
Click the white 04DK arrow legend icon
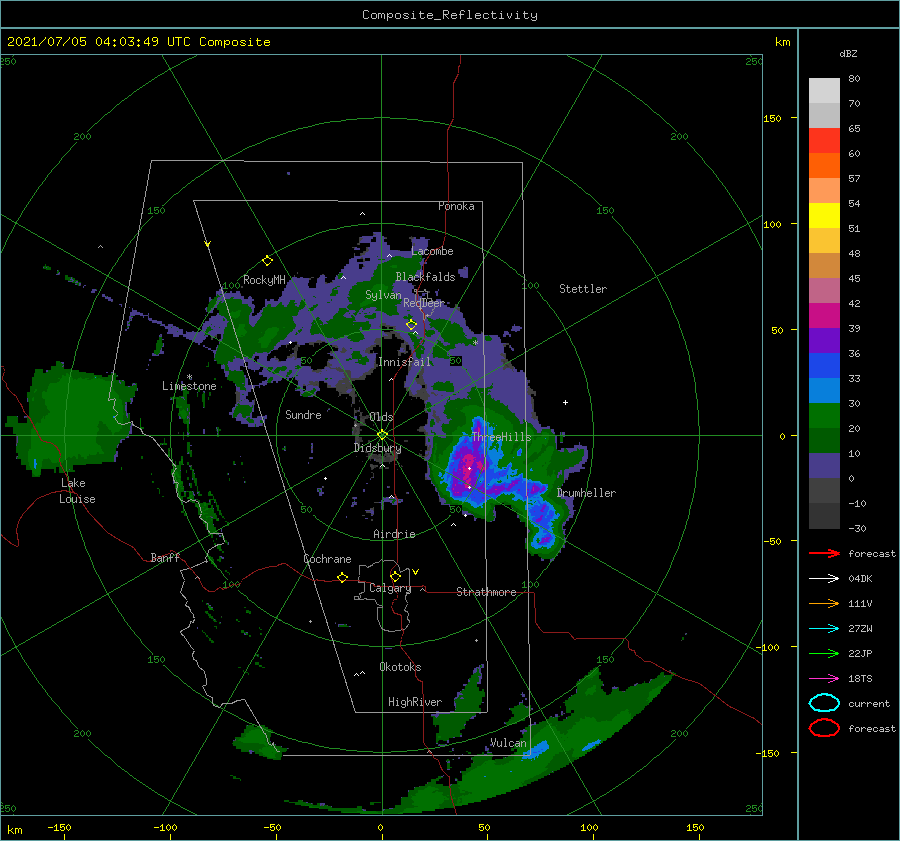(824, 579)
